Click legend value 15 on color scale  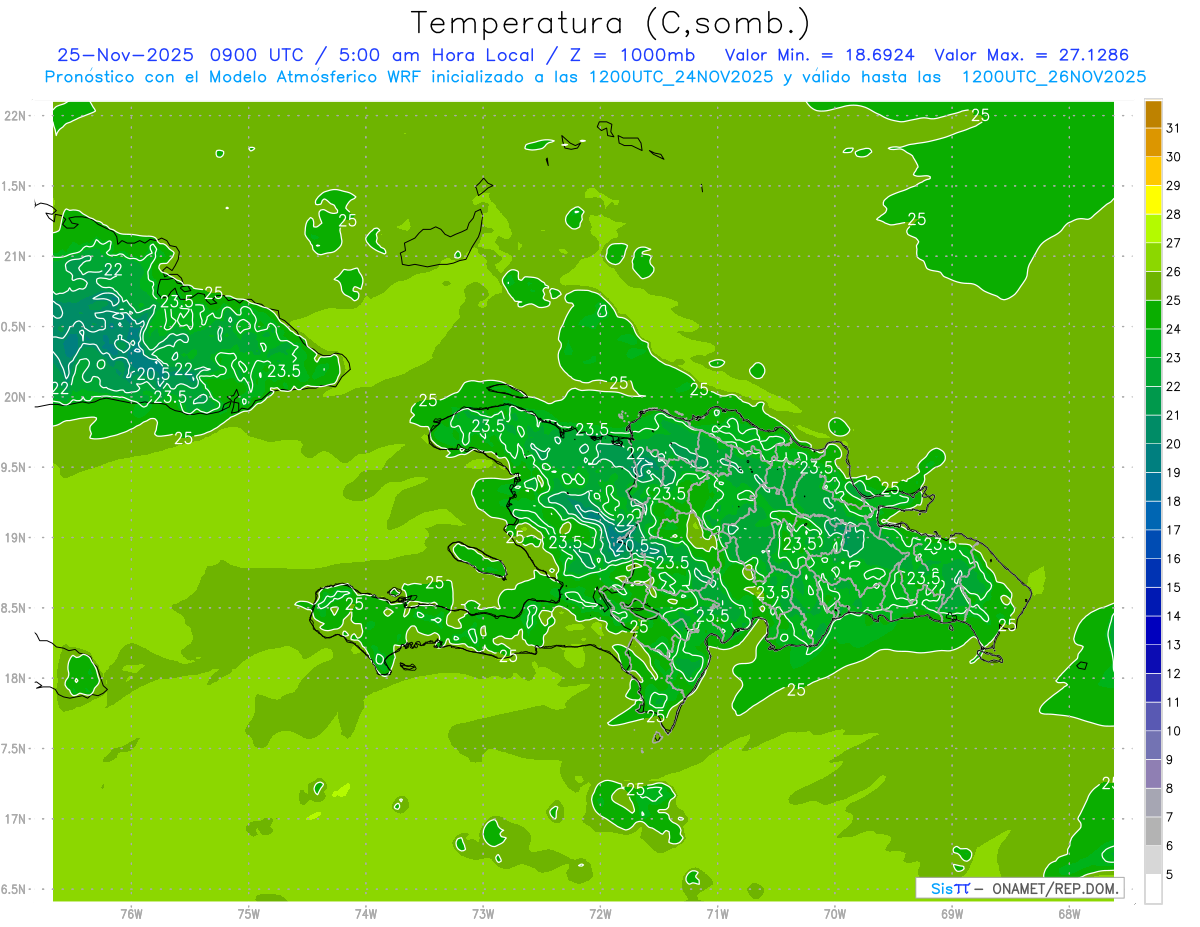1174,587
